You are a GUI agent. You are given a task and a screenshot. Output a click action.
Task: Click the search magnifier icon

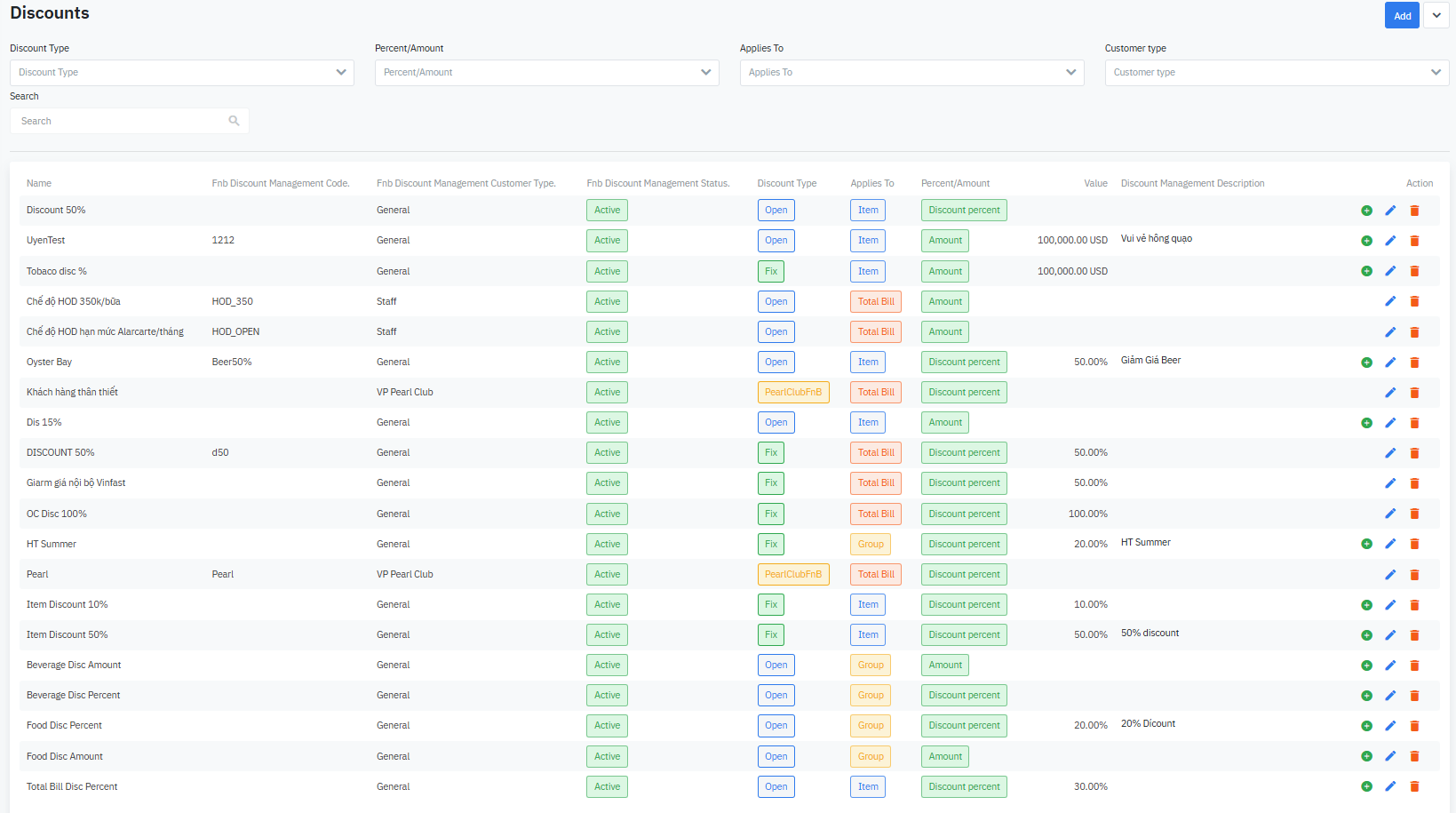click(x=234, y=121)
